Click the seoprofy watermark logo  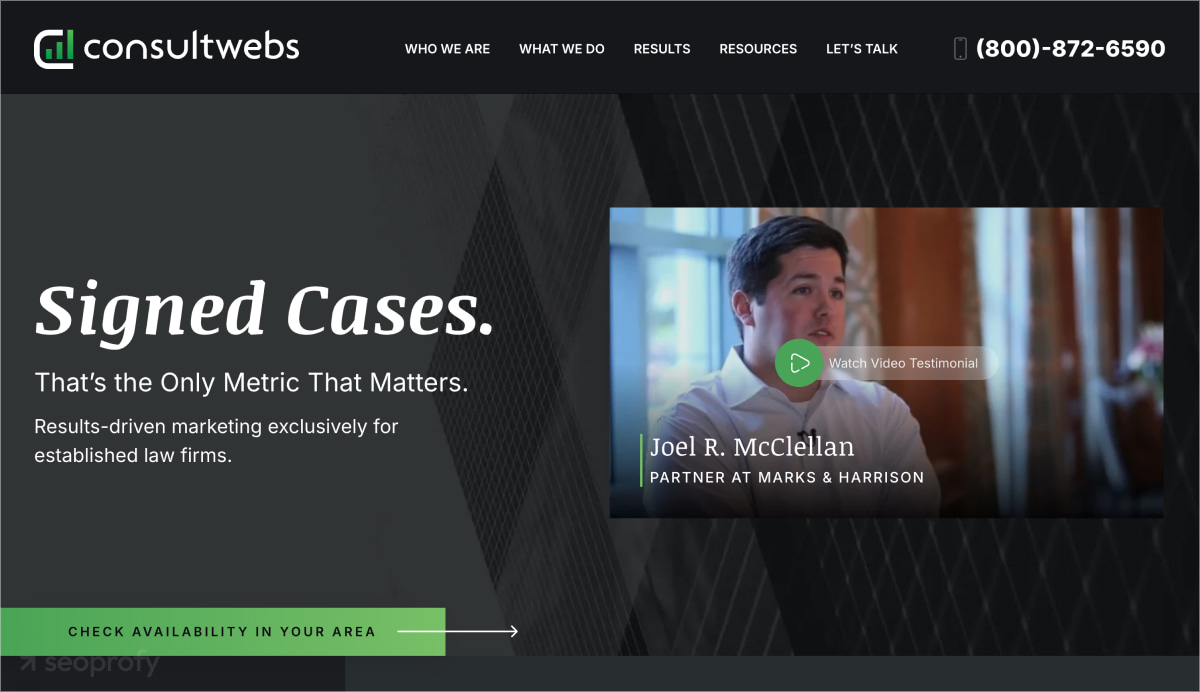[88, 663]
